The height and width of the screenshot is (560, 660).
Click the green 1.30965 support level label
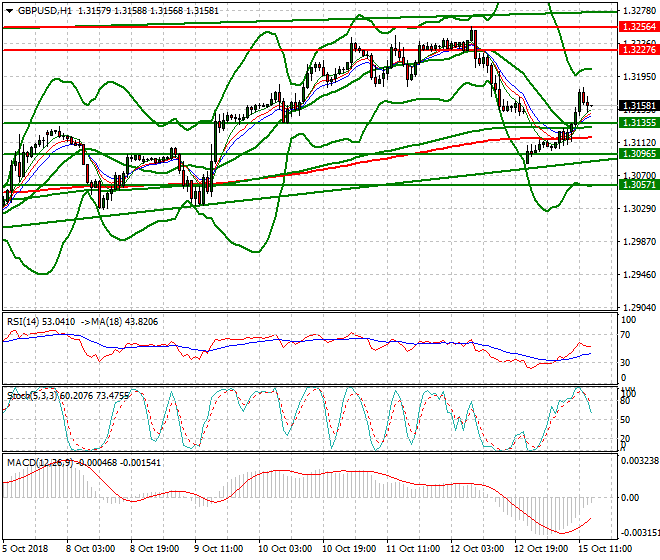[x=639, y=154]
